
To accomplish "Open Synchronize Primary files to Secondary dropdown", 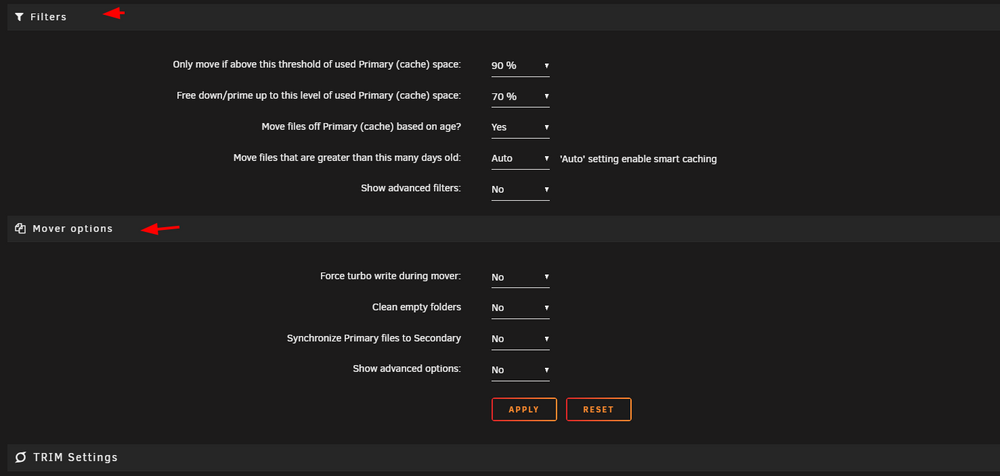I will (x=520, y=339).
